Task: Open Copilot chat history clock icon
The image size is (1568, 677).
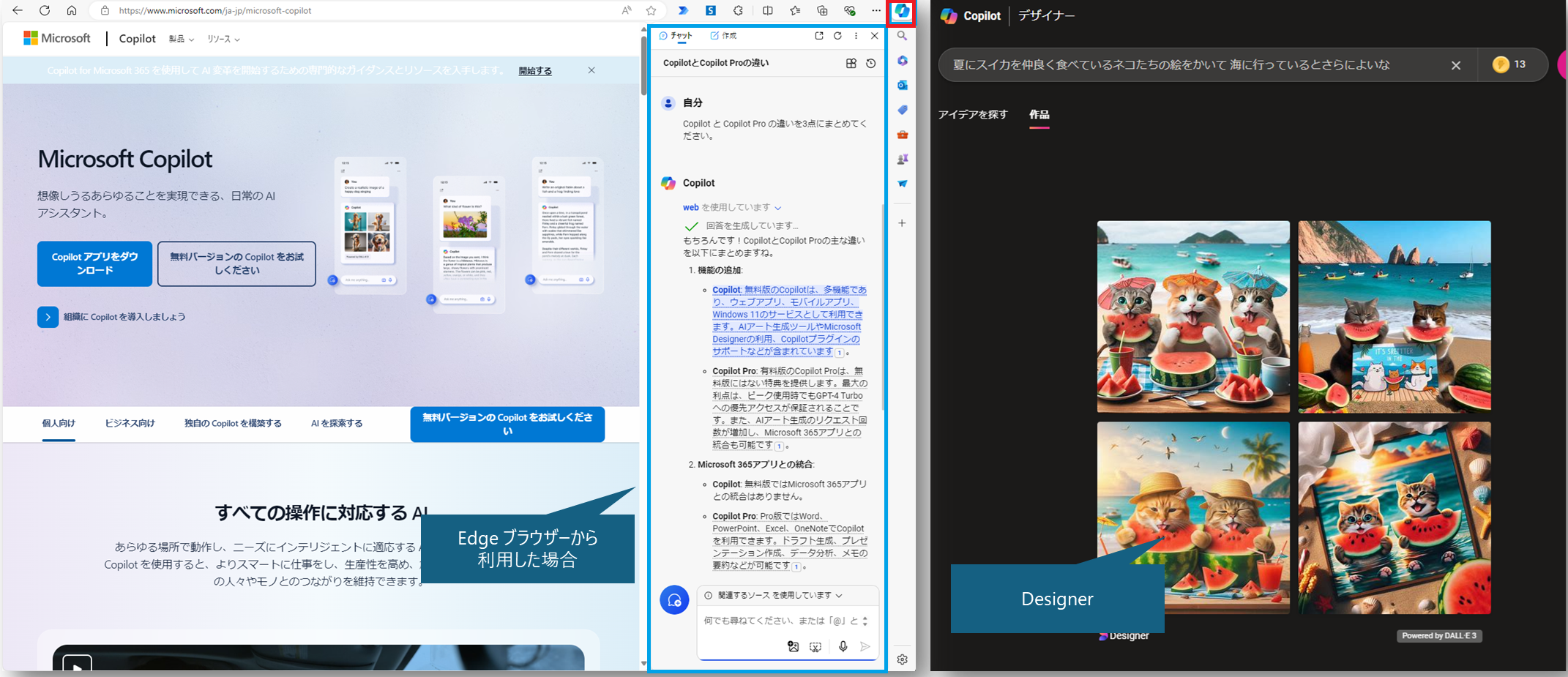Action: (870, 64)
